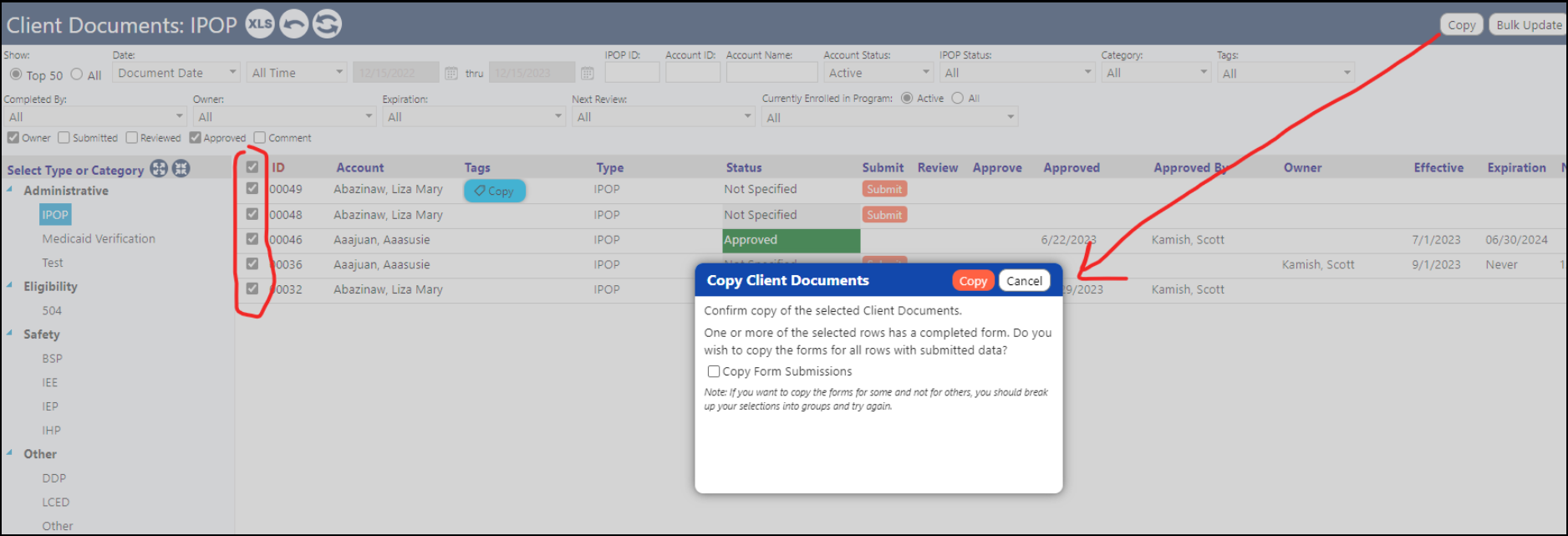Click the Bulk Update button
This screenshot has height=536, width=1568.
pos(1529,24)
